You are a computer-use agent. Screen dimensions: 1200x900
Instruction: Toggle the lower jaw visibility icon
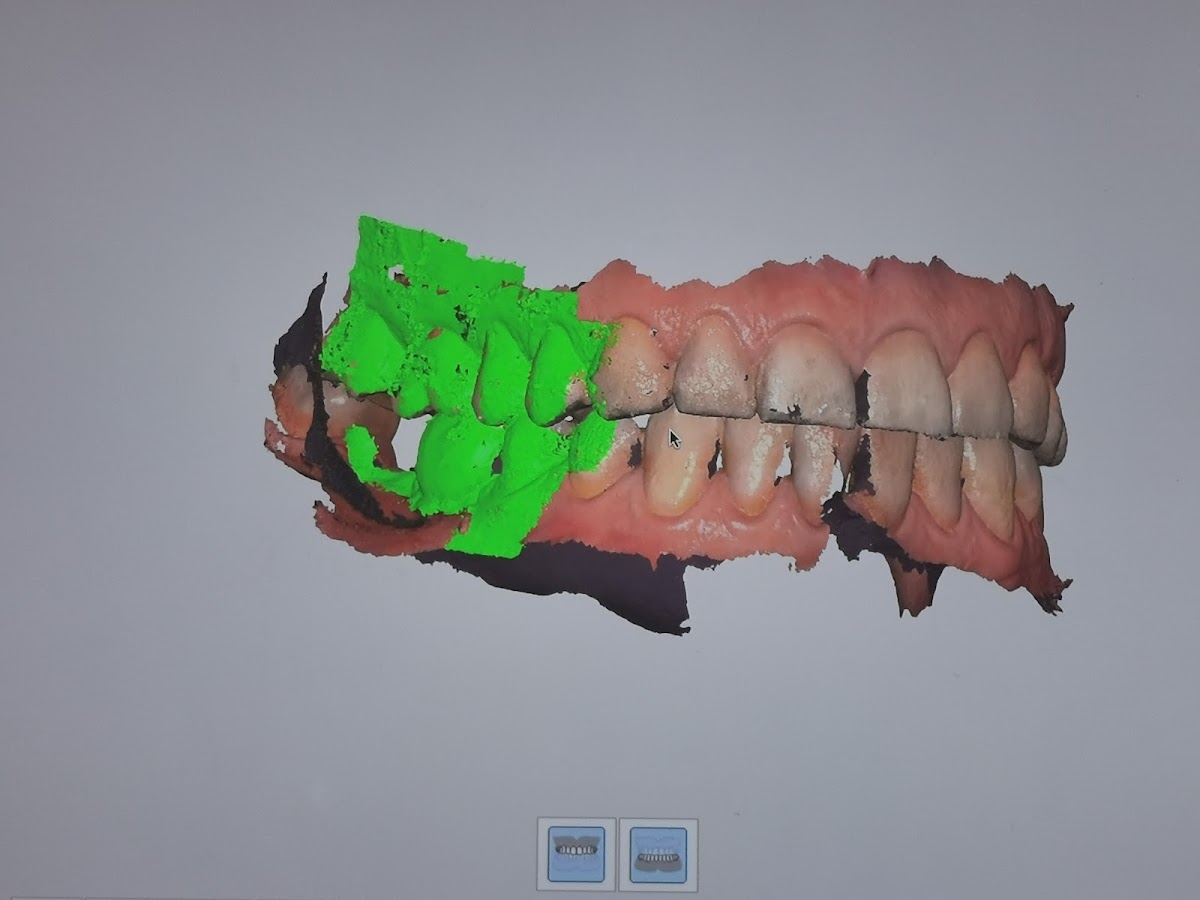658,854
